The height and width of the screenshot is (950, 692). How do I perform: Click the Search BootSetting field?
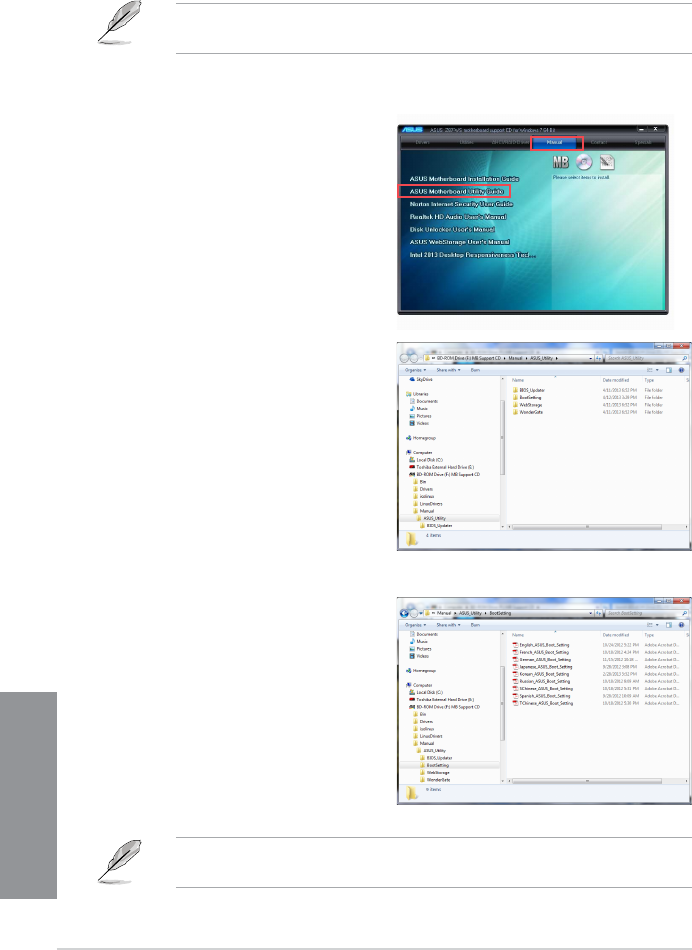click(x=645, y=613)
